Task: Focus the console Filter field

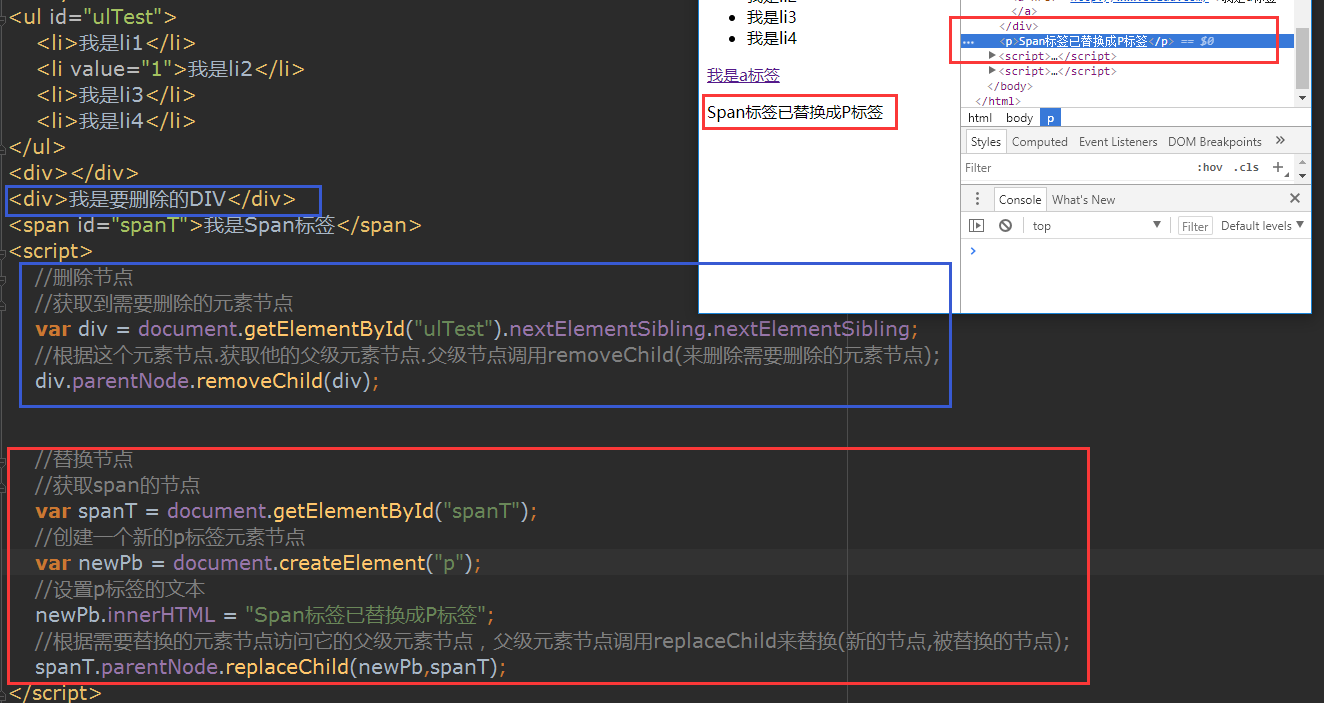Action: [x=1195, y=226]
